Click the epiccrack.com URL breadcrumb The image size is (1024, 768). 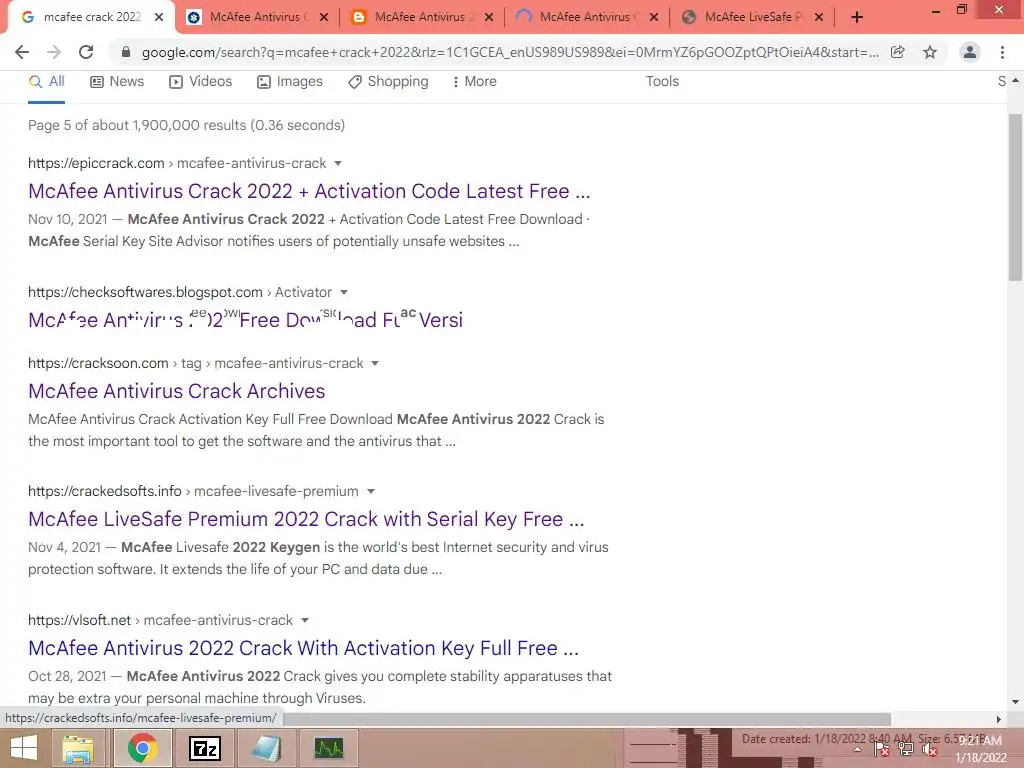coord(176,163)
